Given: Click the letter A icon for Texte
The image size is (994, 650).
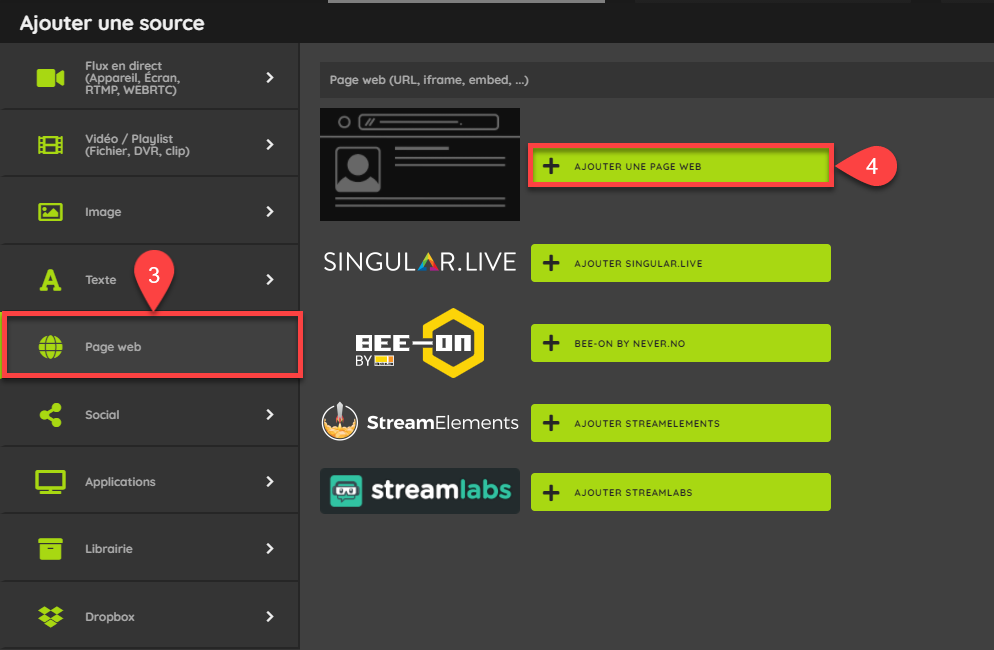Looking at the screenshot, I should click(x=51, y=280).
